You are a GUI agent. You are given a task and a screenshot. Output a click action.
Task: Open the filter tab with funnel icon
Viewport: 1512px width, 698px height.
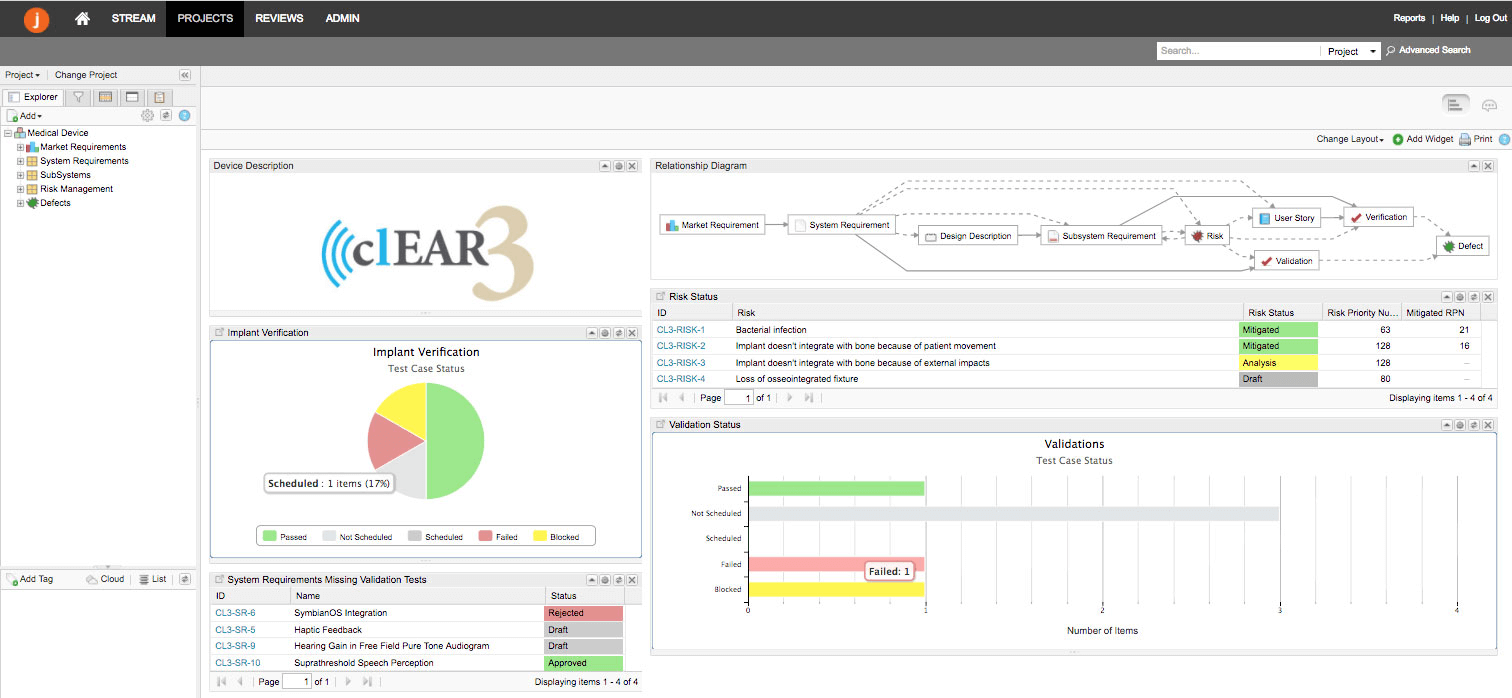(x=78, y=97)
